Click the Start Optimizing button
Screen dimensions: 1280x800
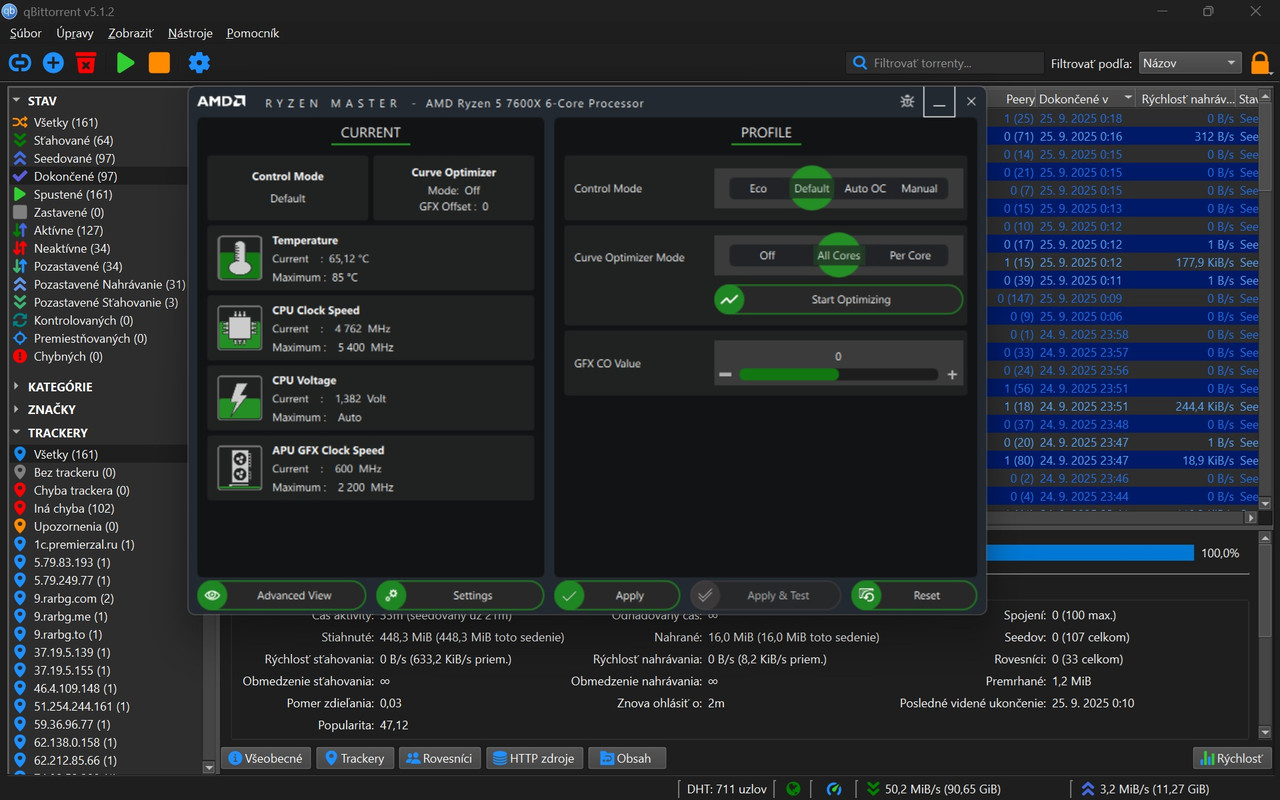pos(839,299)
